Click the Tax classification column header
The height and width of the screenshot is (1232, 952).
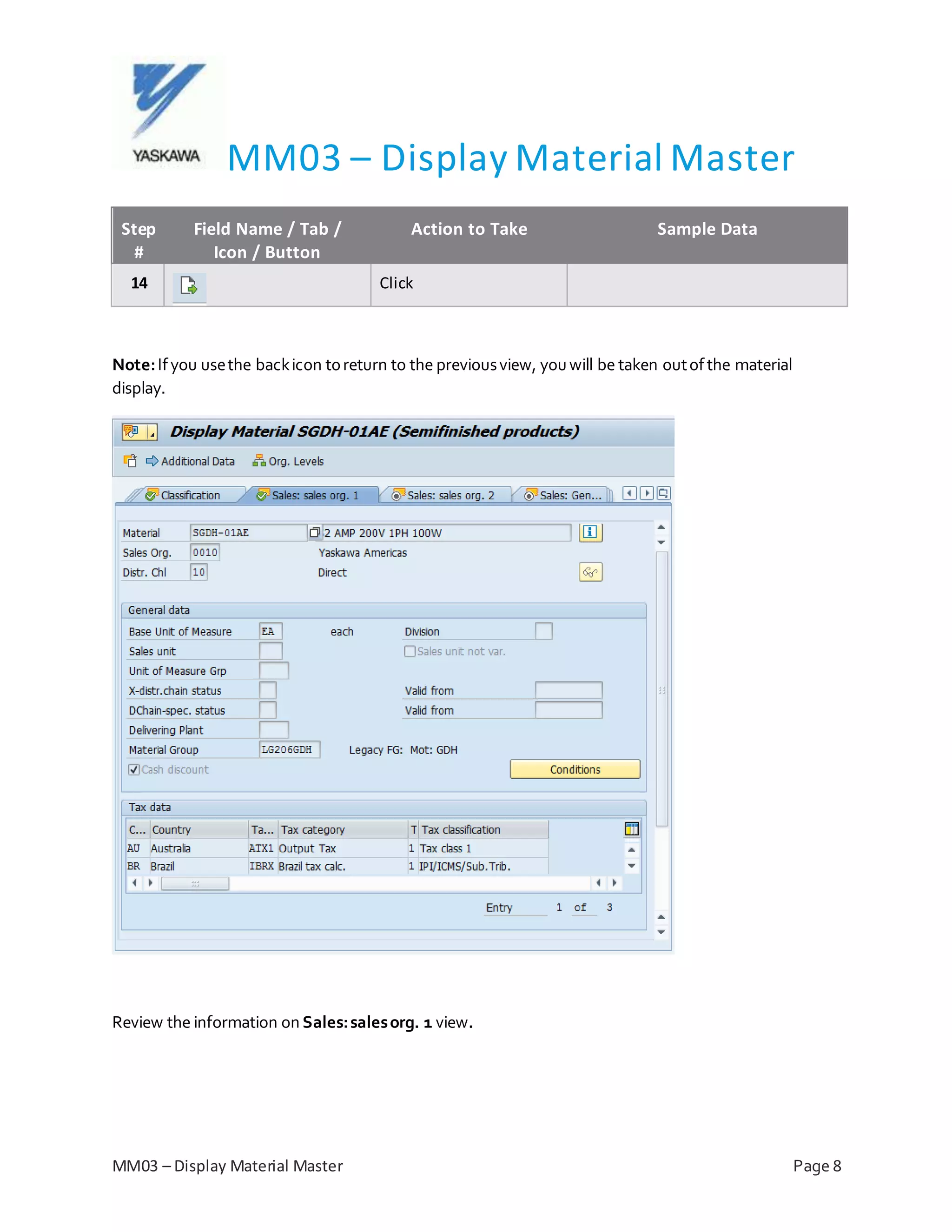pyautogui.click(x=483, y=830)
